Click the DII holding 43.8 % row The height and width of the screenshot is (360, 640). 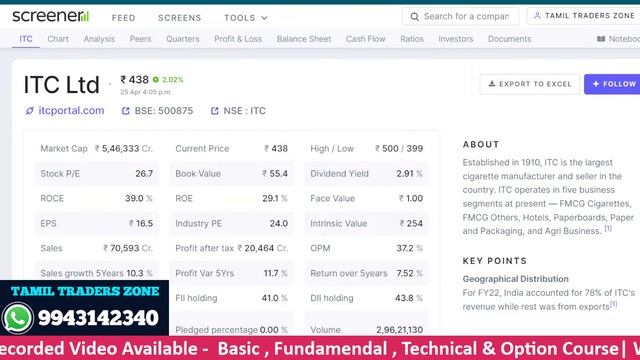(x=367, y=298)
